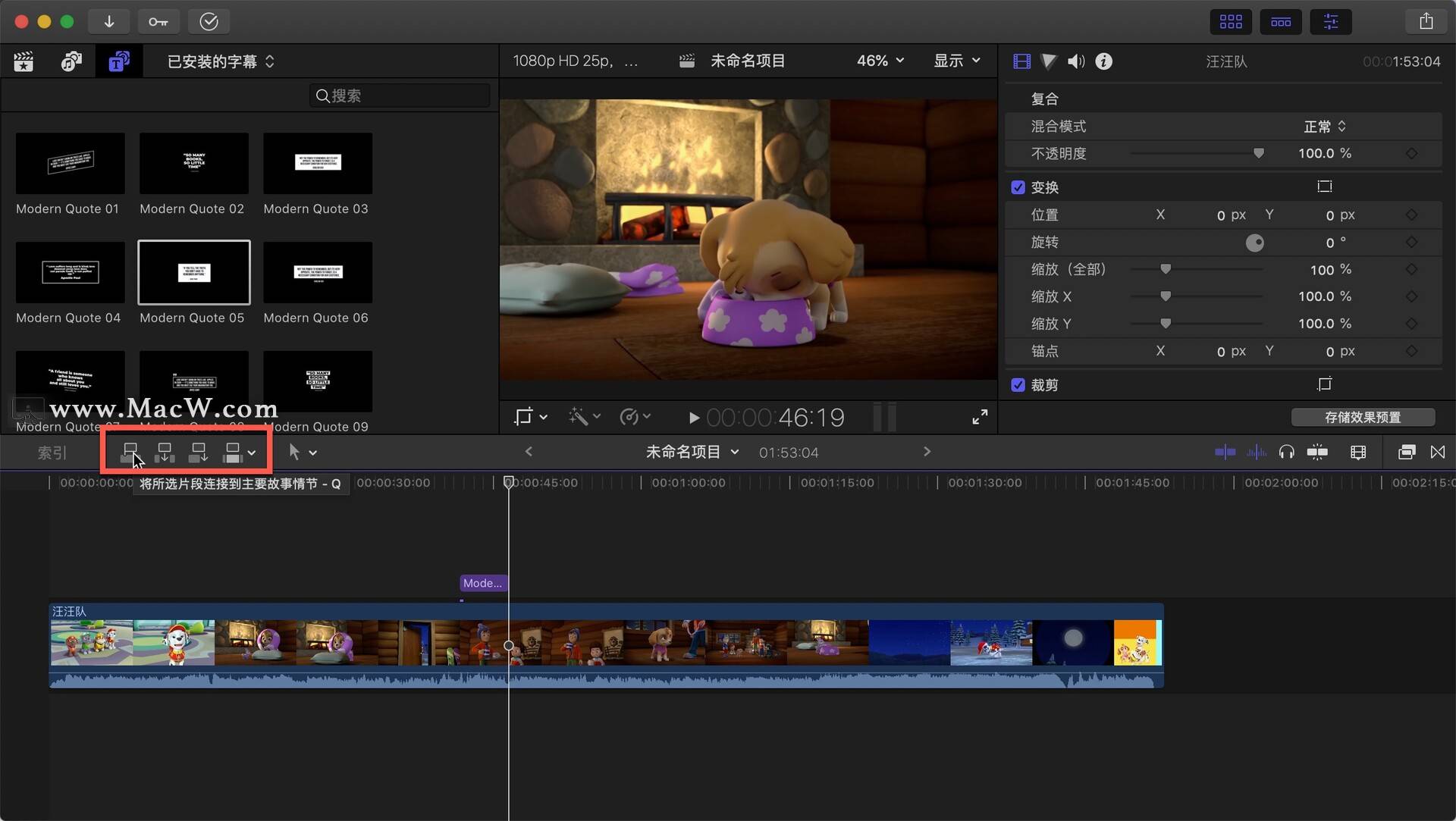Click the timeline ruler at 00:01:00:00
This screenshot has height=821, width=1456.
[688, 482]
